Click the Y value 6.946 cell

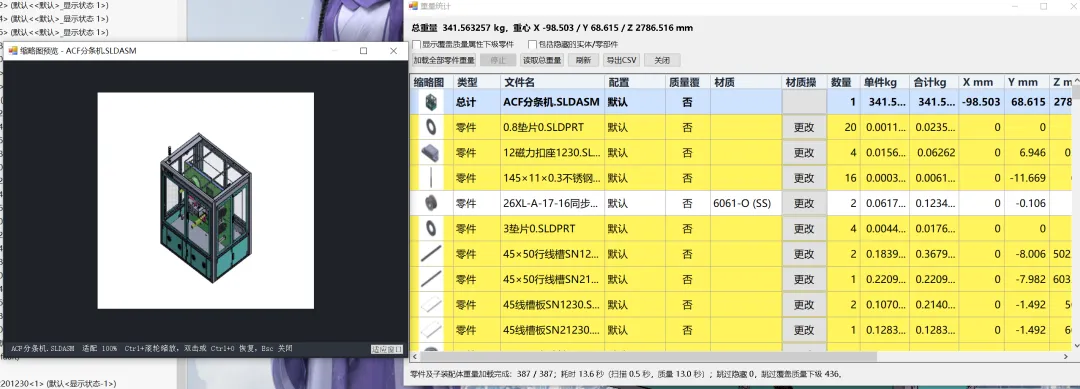click(x=1028, y=153)
